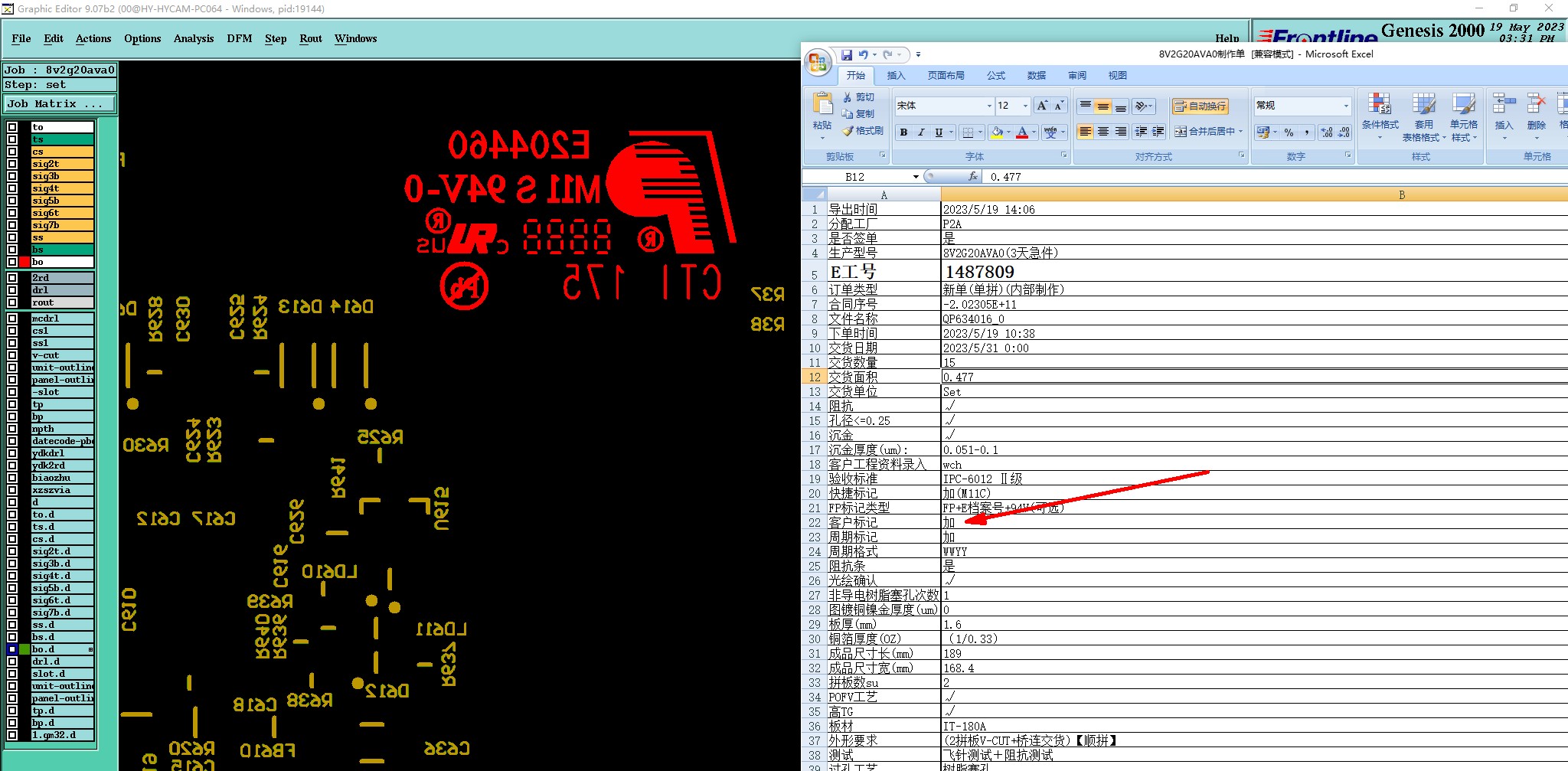Image resolution: width=1568 pixels, height=771 pixels.
Task: Toggle visibility checkbox for layer sig2t
Action: tap(12, 164)
